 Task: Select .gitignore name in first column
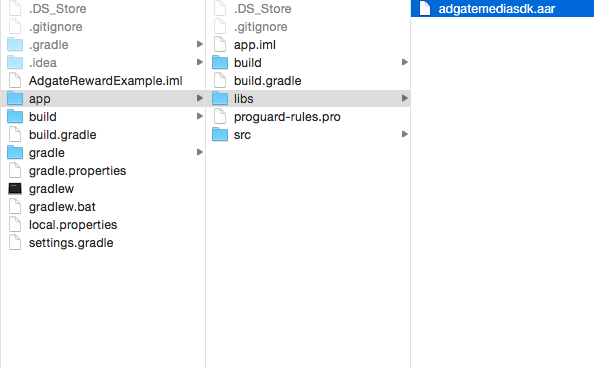tap(55, 27)
